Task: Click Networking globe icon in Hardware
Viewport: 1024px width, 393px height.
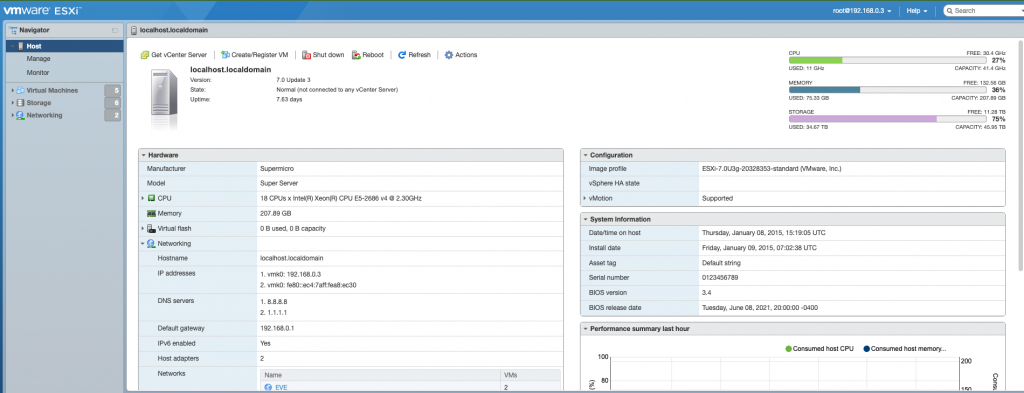Action: [x=151, y=244]
